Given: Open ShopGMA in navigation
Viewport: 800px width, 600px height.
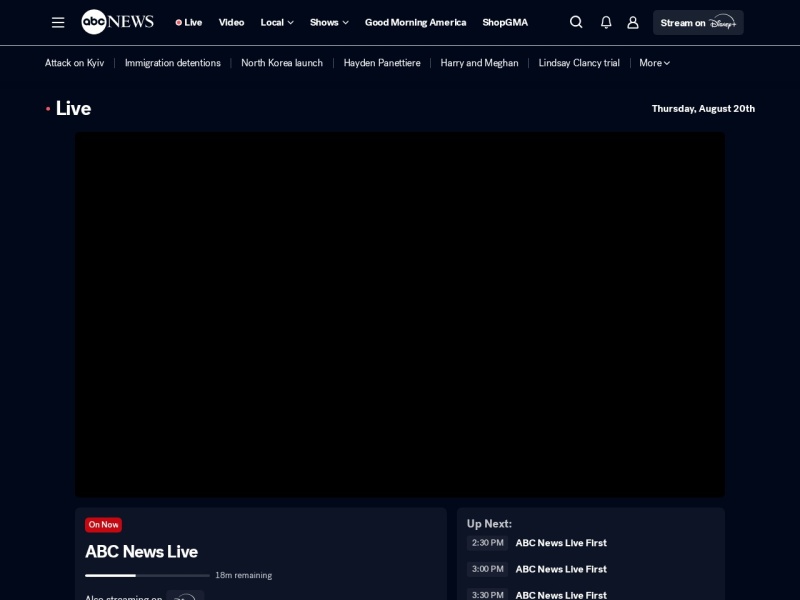Looking at the screenshot, I should tap(505, 22).
